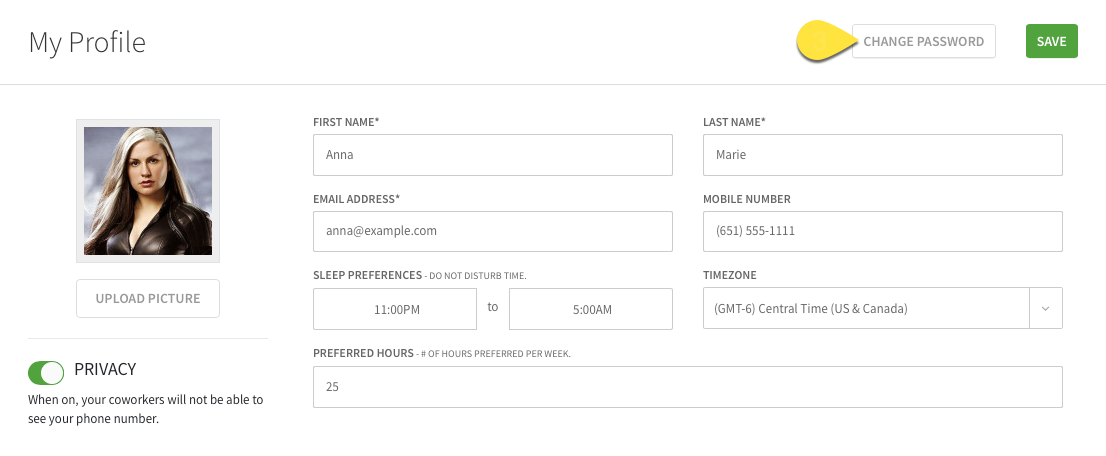Open the 5:00AM sleep end time picker
Screen dimensions: 1106x456
click(591, 309)
